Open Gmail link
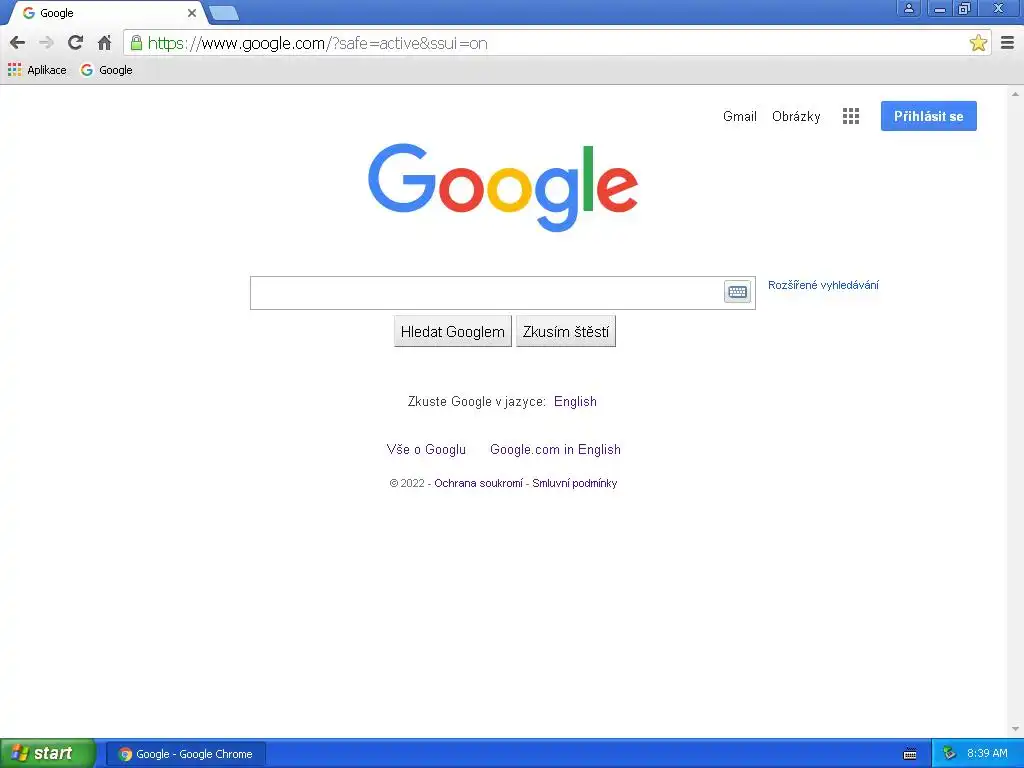Screen dimensions: 1024x768 point(739,116)
